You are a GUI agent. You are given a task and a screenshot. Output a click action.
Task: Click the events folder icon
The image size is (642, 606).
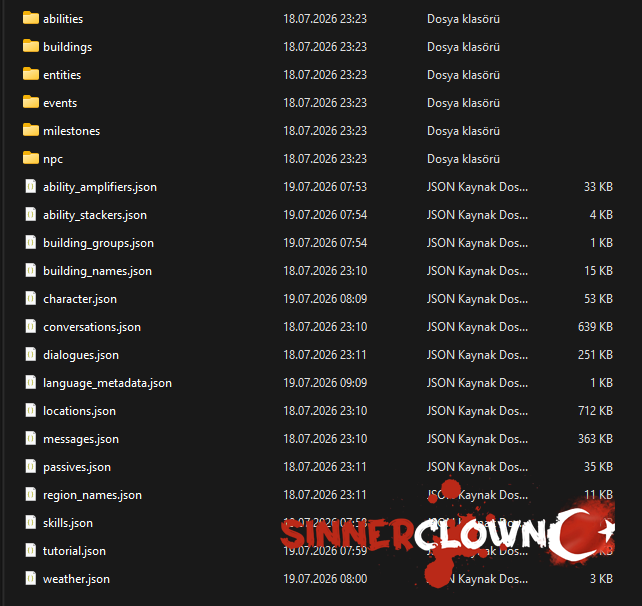pyautogui.click(x=31, y=102)
